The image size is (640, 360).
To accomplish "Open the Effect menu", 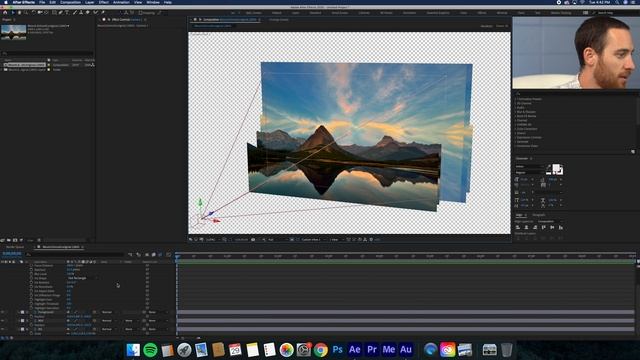I will point(104,2).
